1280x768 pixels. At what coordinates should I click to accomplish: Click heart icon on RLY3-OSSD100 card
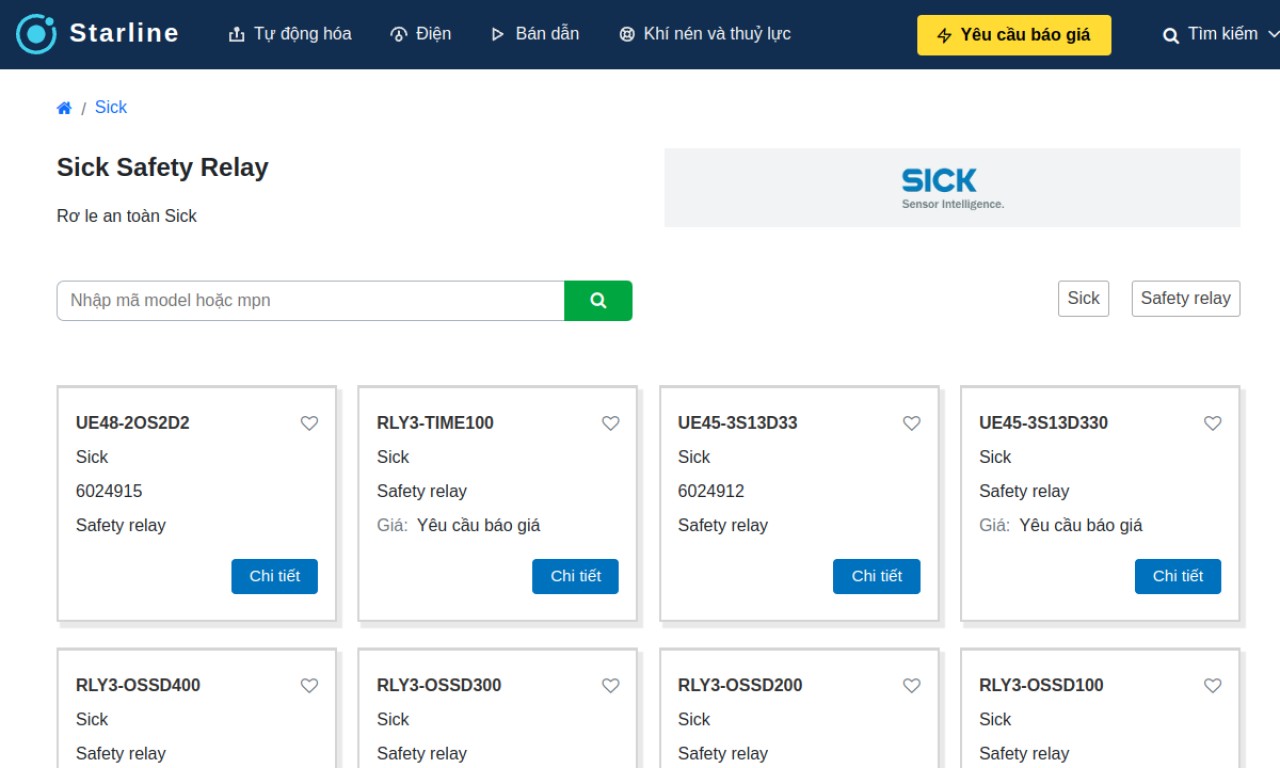[1212, 685]
